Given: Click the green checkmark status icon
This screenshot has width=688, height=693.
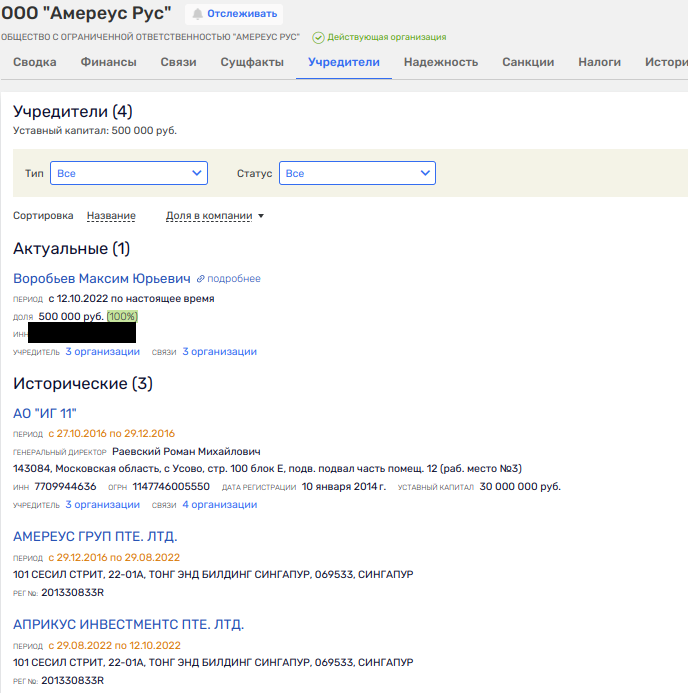Looking at the screenshot, I should pos(318,38).
